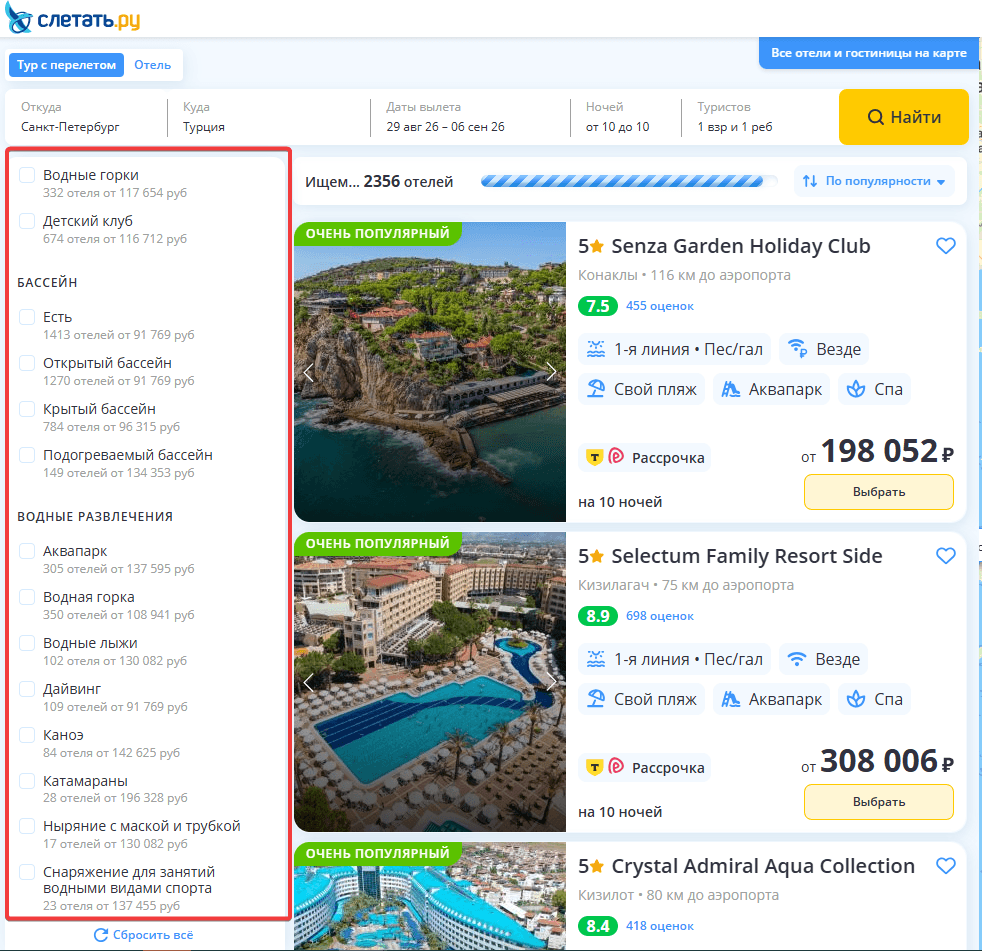Open the Selectum Family Resort Side photo
982x951 pixels.
(430, 682)
